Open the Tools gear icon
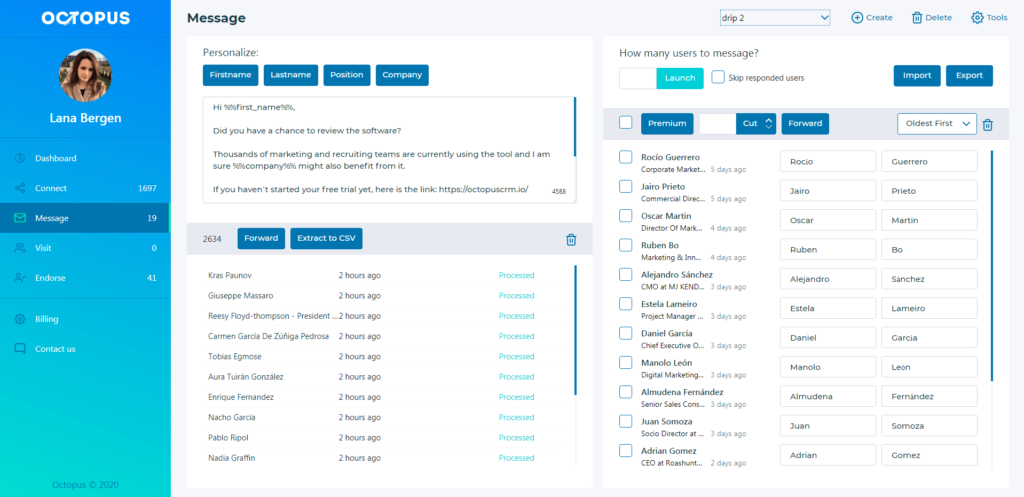The height and width of the screenshot is (497, 1024). (x=977, y=18)
